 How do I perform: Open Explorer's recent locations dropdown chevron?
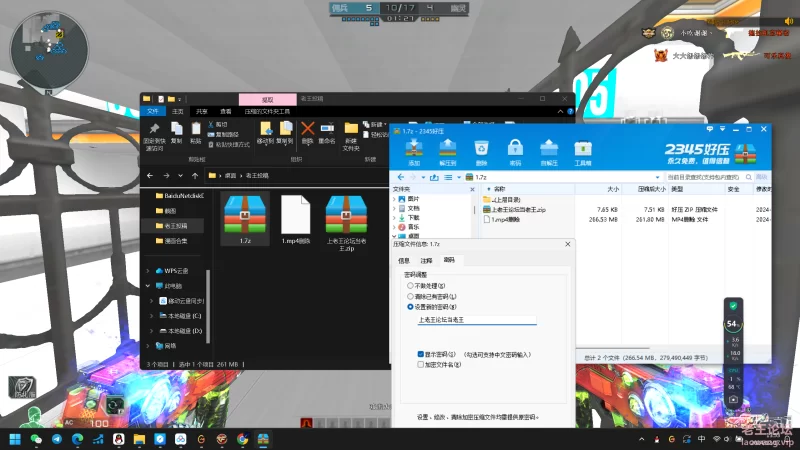coord(180,176)
